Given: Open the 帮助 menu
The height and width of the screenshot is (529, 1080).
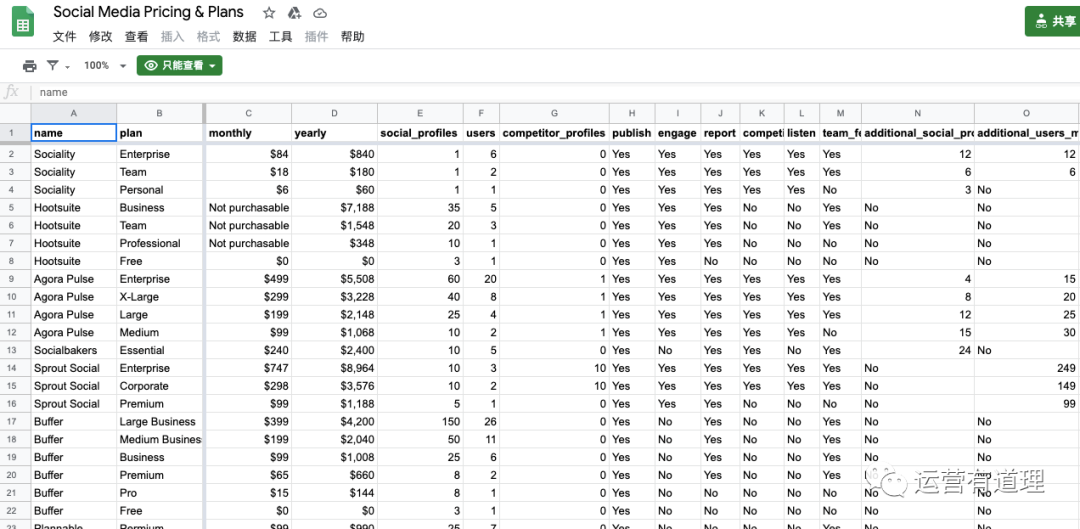Looking at the screenshot, I should [x=353, y=37].
